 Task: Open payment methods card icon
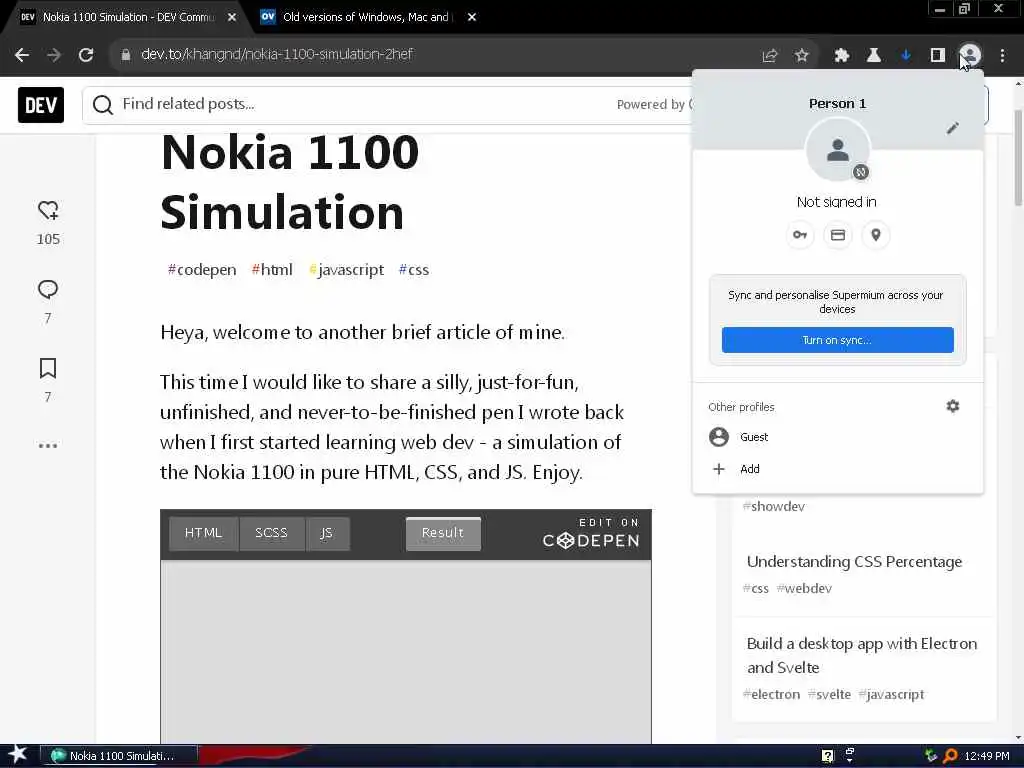[x=838, y=235]
